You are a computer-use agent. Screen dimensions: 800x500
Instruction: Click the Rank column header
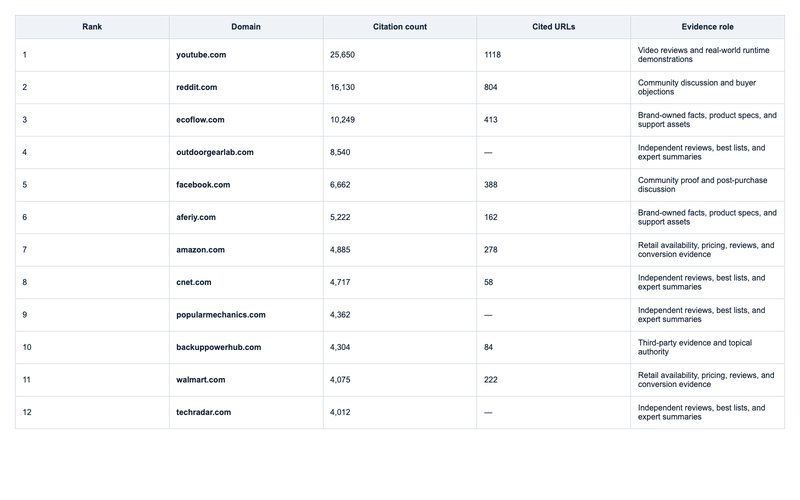pyautogui.click(x=92, y=27)
